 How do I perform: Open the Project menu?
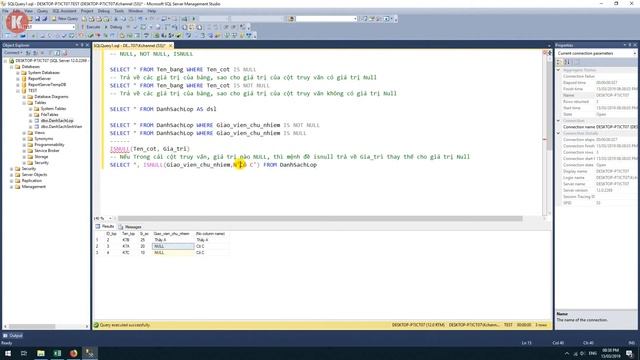click(x=87, y=11)
